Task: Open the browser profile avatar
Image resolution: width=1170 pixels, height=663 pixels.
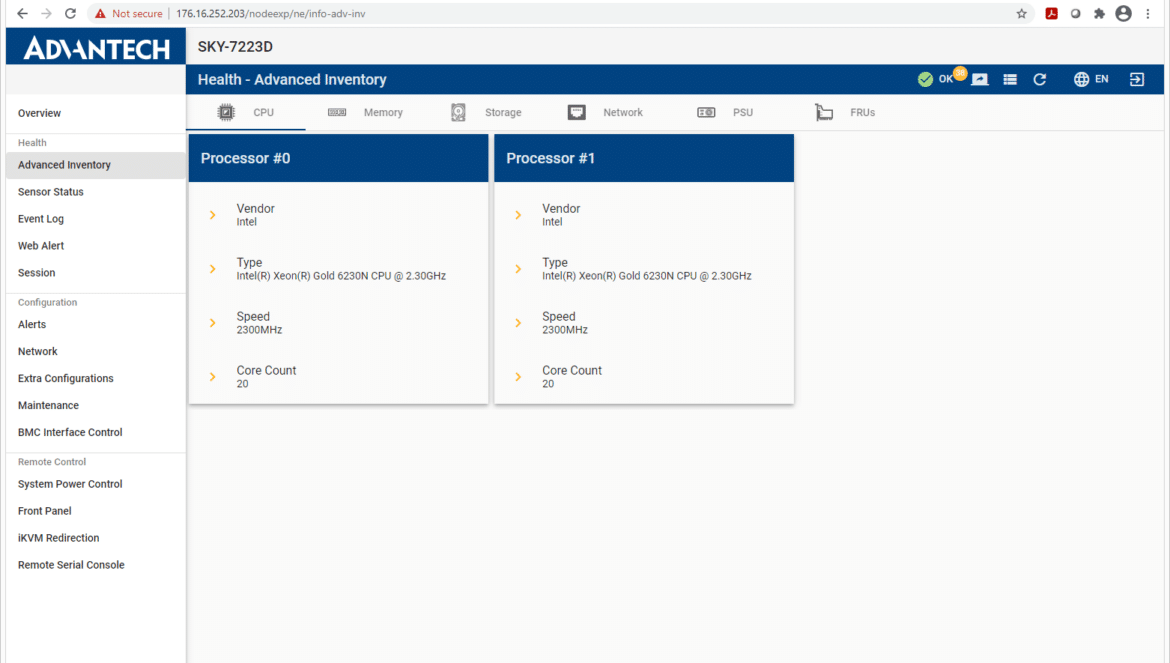Action: click(1123, 13)
